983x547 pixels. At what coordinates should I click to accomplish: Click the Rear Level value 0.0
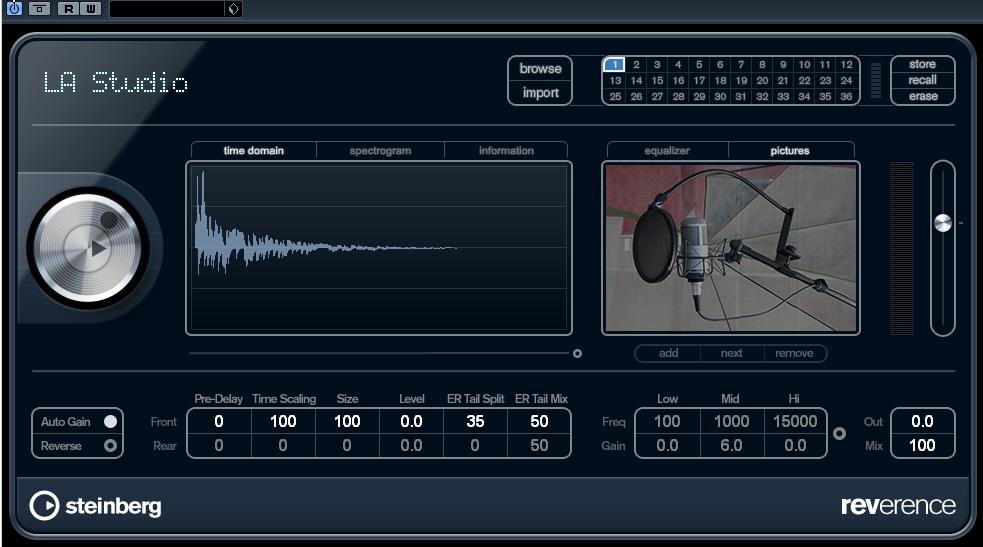point(411,445)
